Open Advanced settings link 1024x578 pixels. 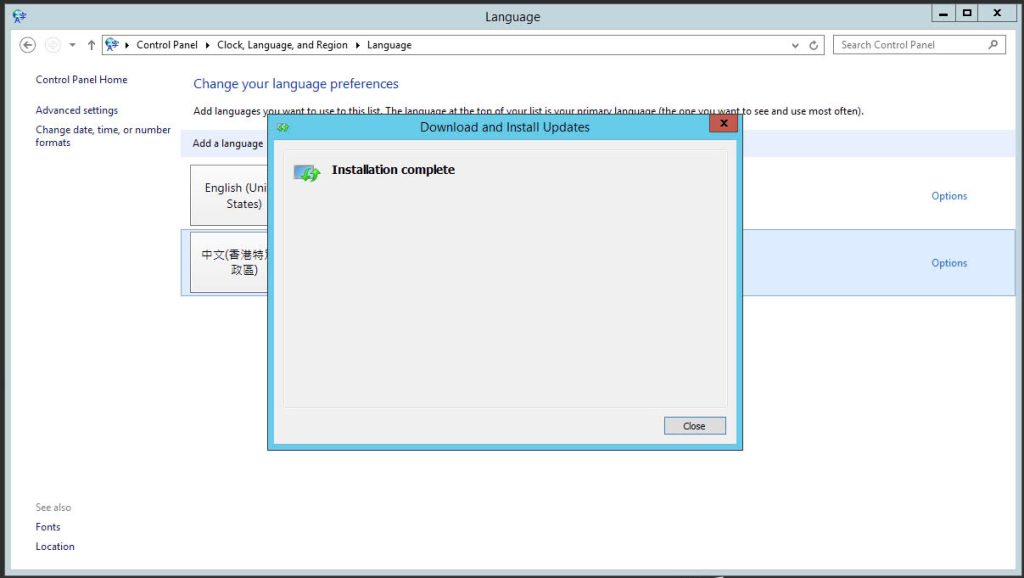[76, 110]
